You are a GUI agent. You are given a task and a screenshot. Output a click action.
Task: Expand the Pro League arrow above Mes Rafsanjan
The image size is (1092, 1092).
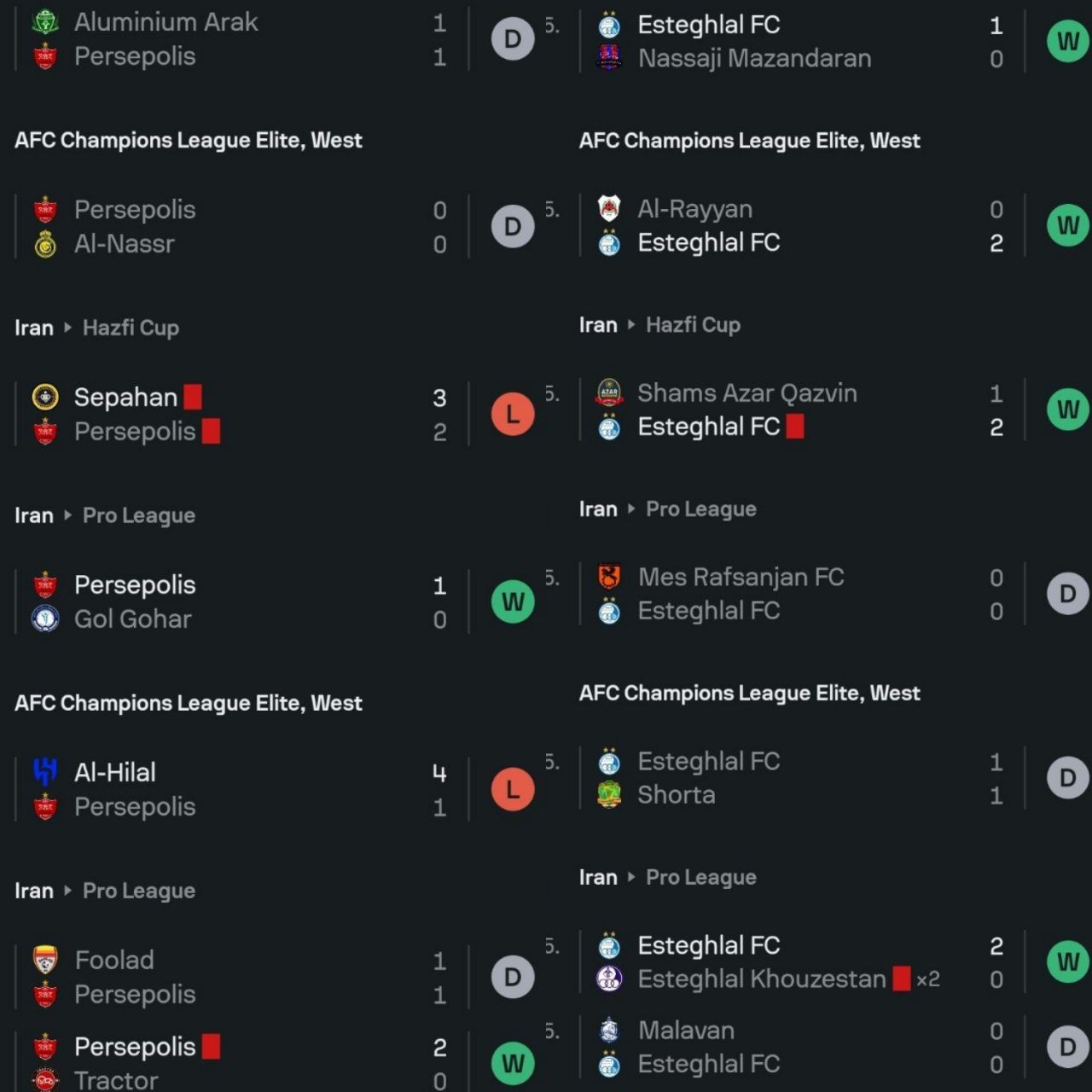coord(631,509)
